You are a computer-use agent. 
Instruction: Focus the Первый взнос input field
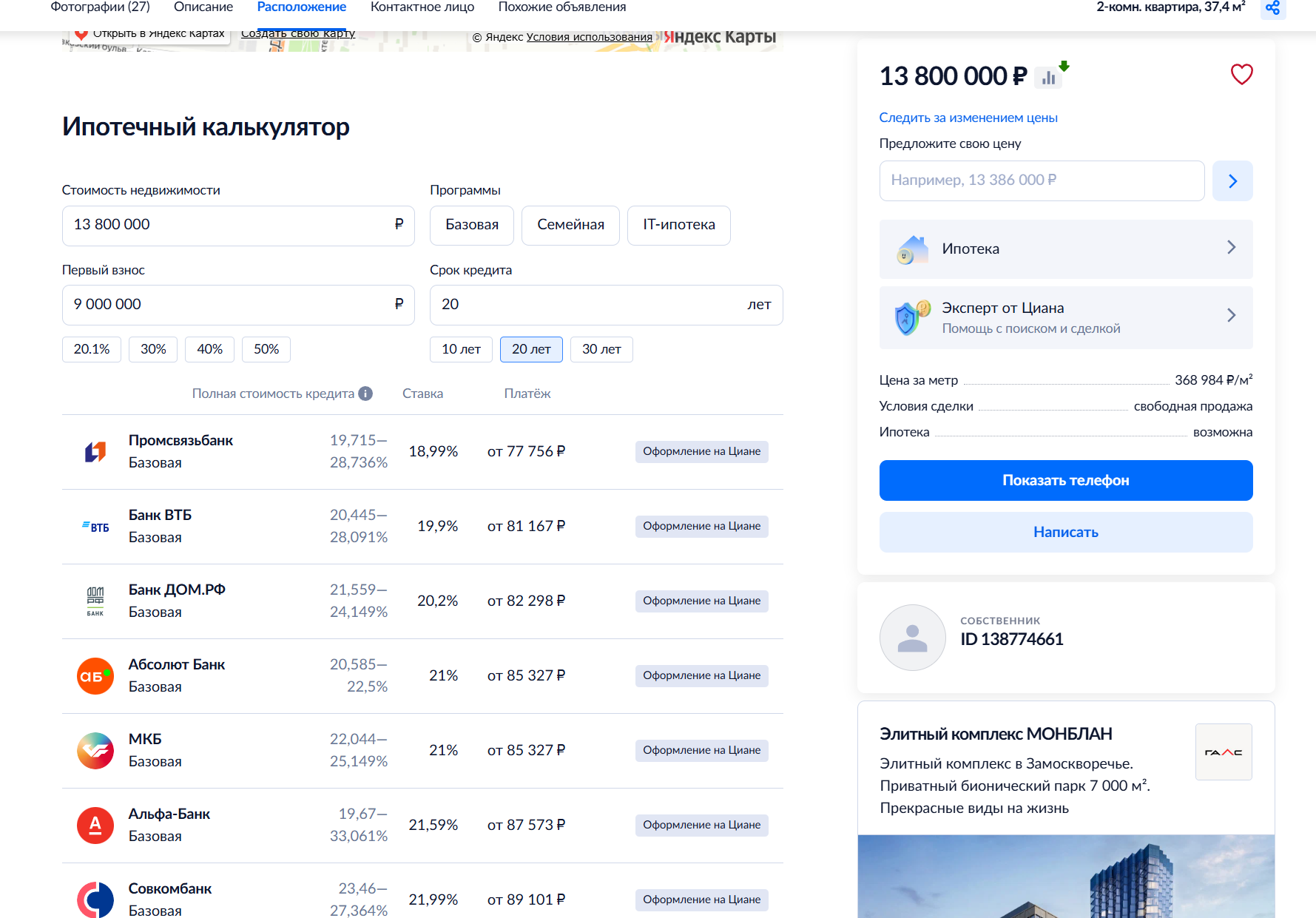(238, 306)
